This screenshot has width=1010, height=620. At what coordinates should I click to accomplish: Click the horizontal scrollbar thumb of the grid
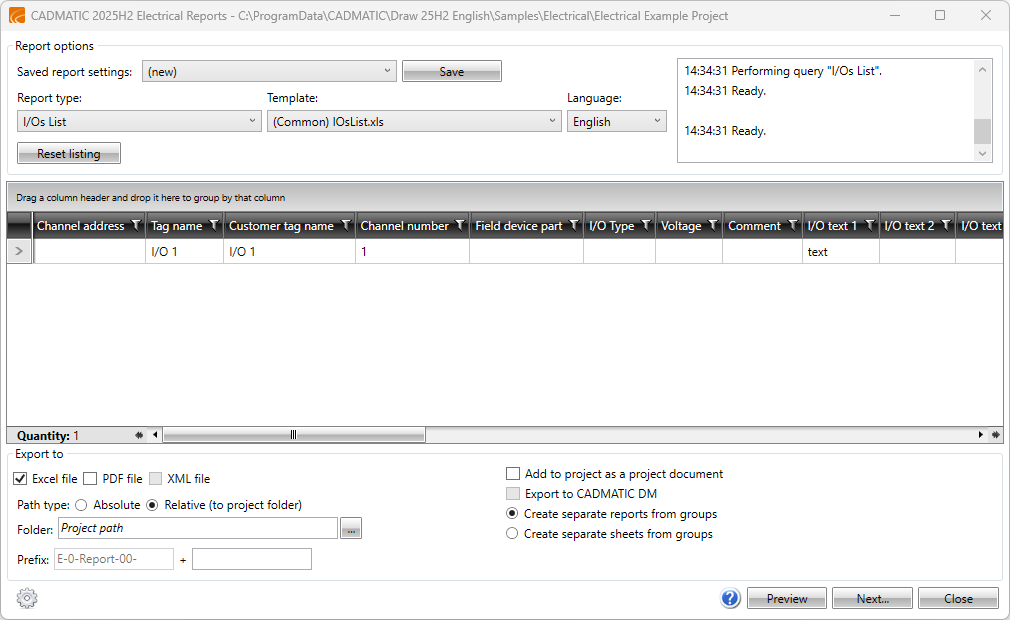(x=294, y=435)
